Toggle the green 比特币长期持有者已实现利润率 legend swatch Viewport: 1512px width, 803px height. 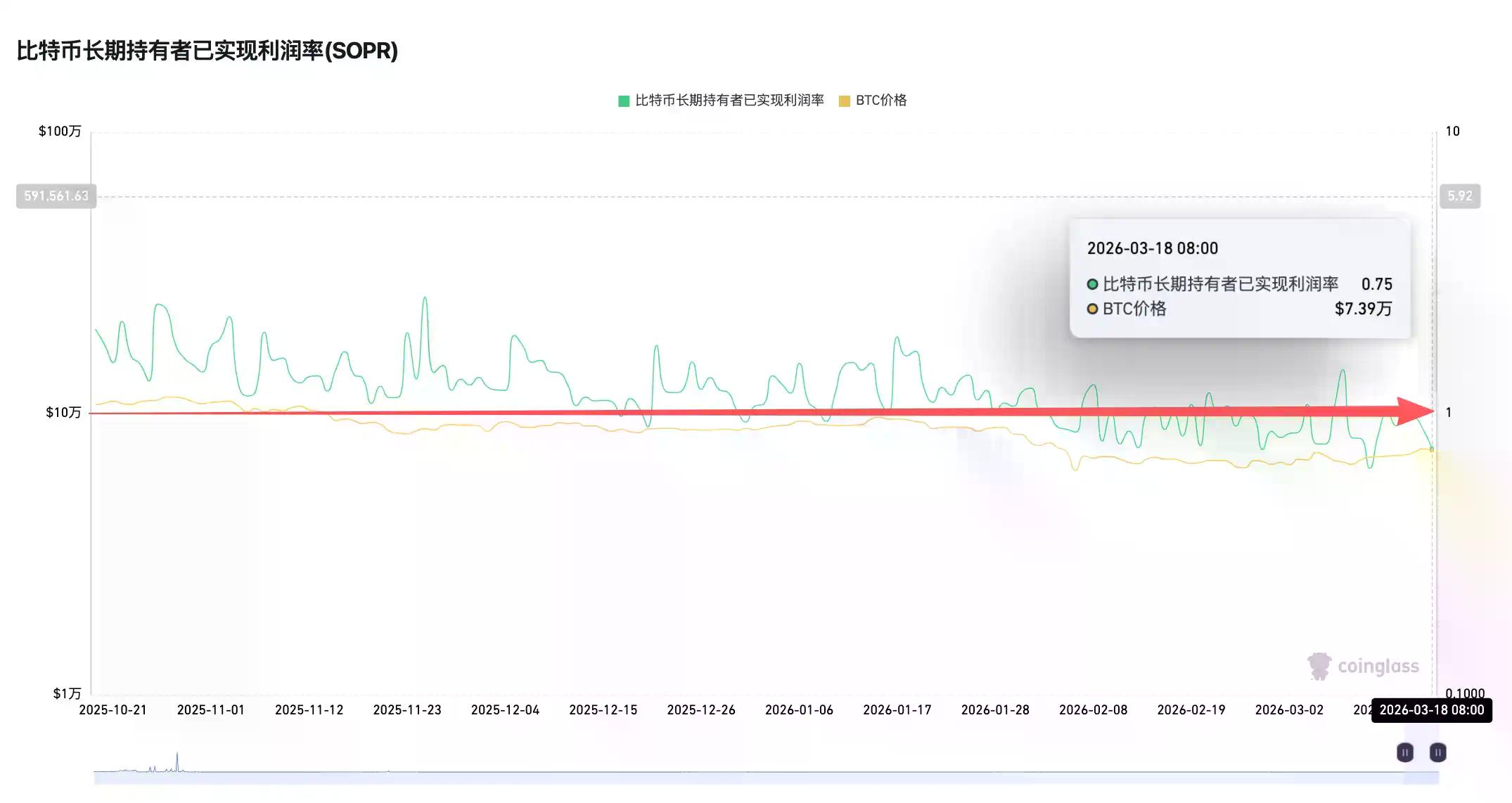(x=623, y=101)
